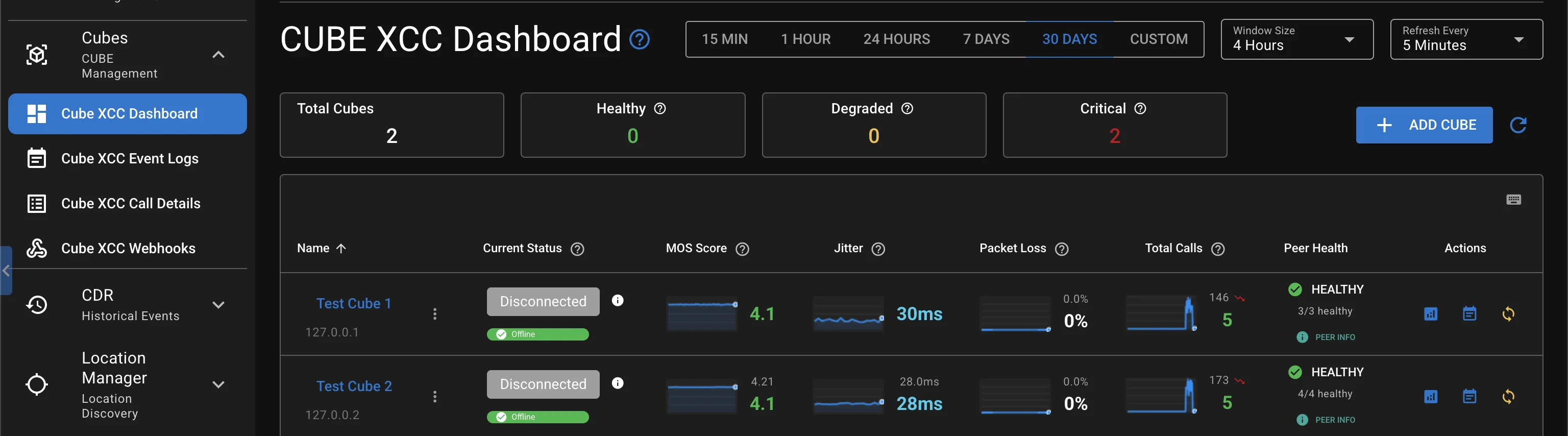Select the 7 DAYS time range
Viewport: 1568px width, 436px height.
tap(986, 40)
